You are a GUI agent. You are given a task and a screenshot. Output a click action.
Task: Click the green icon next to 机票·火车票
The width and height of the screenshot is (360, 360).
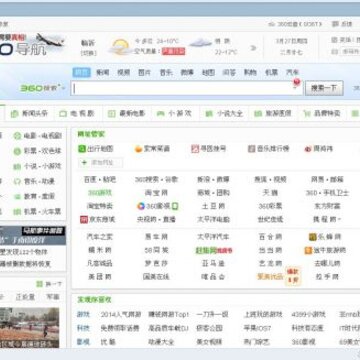tap(17, 212)
